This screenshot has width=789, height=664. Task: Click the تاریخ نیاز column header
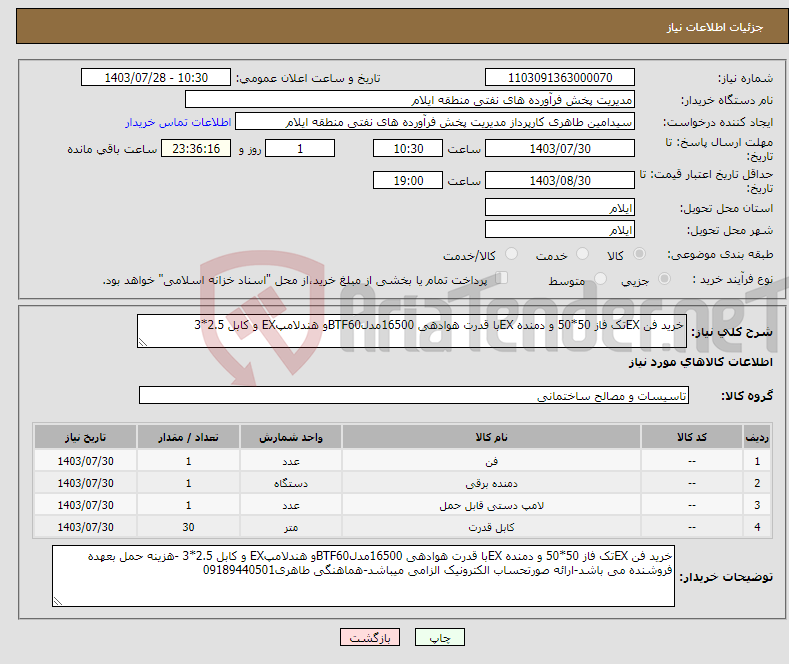click(86, 437)
